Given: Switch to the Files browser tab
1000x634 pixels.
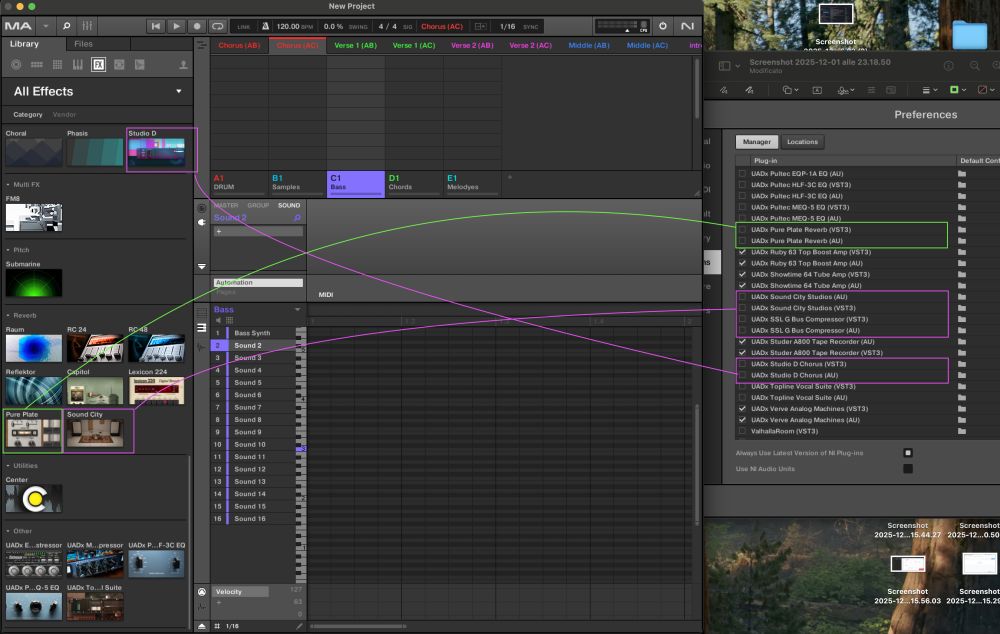Looking at the screenshot, I should [x=84, y=44].
